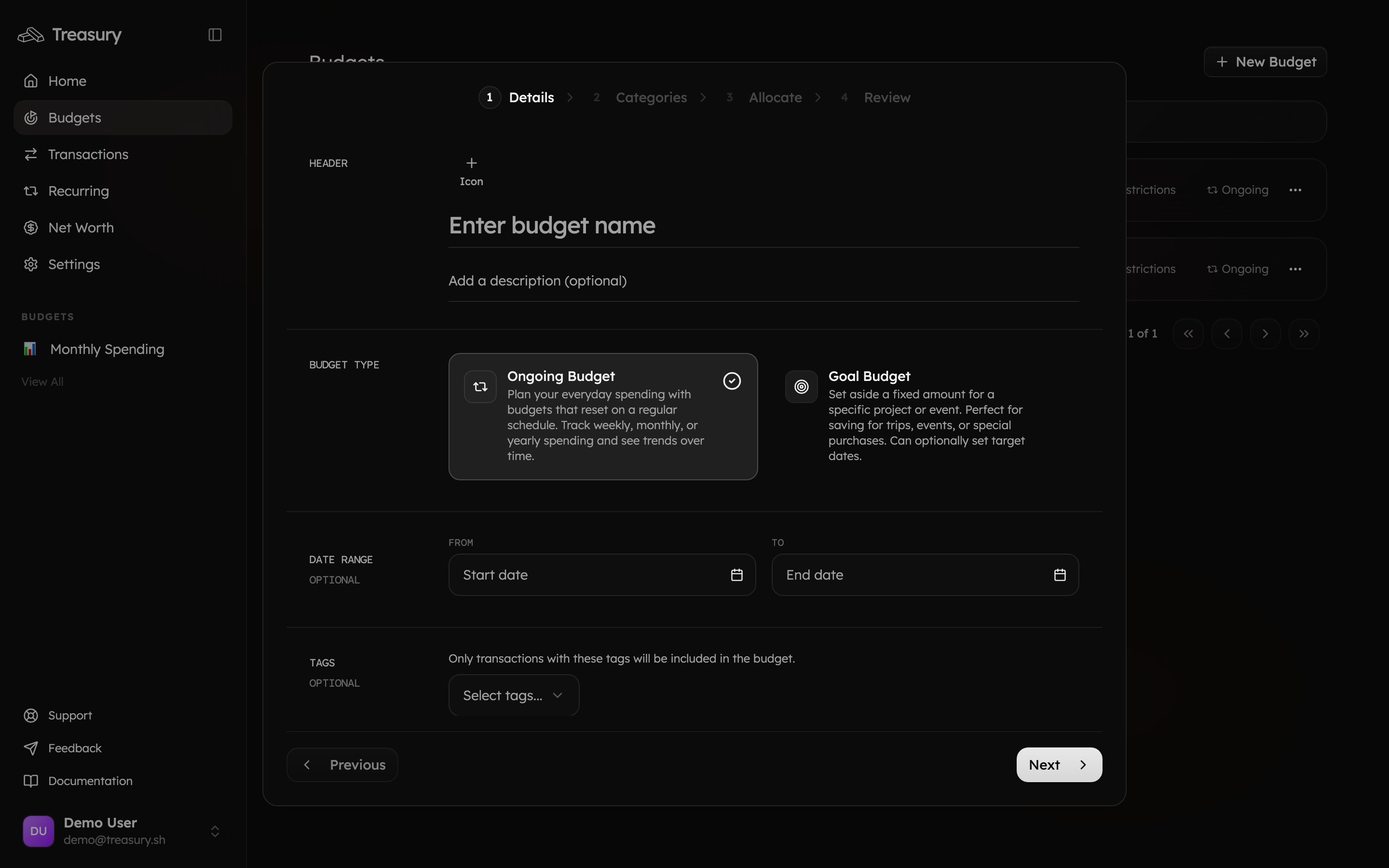The image size is (1389, 868).
Task: Click the Settings gear icon
Action: pyautogui.click(x=31, y=265)
